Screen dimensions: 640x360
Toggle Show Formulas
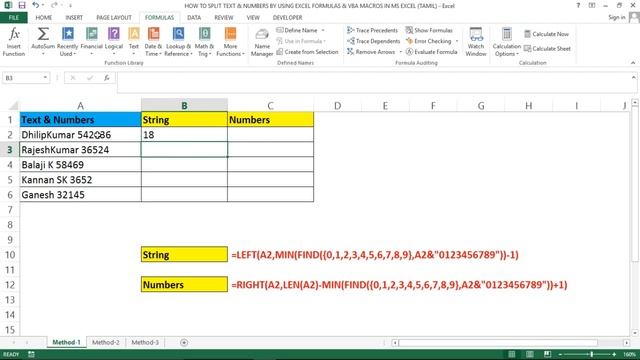point(429,30)
